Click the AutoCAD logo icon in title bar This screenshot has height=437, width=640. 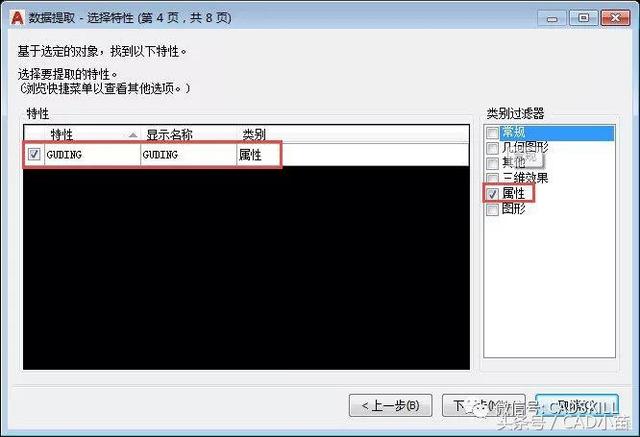(18, 18)
